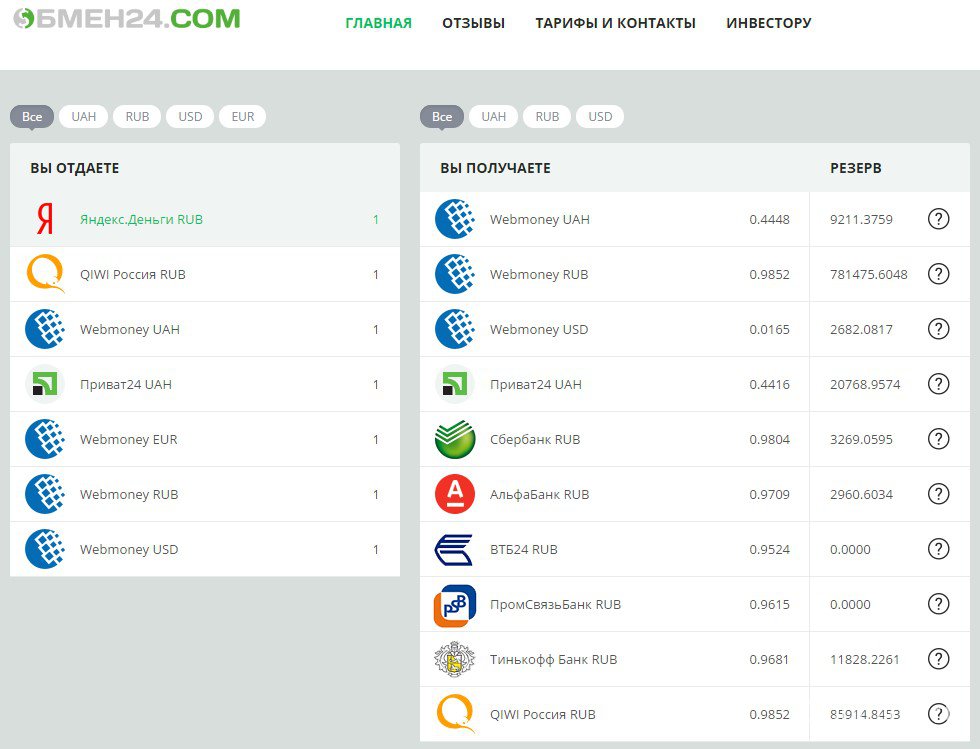Click the Вы отдаете header
Viewport: 980px width, 749px height.
point(74,168)
